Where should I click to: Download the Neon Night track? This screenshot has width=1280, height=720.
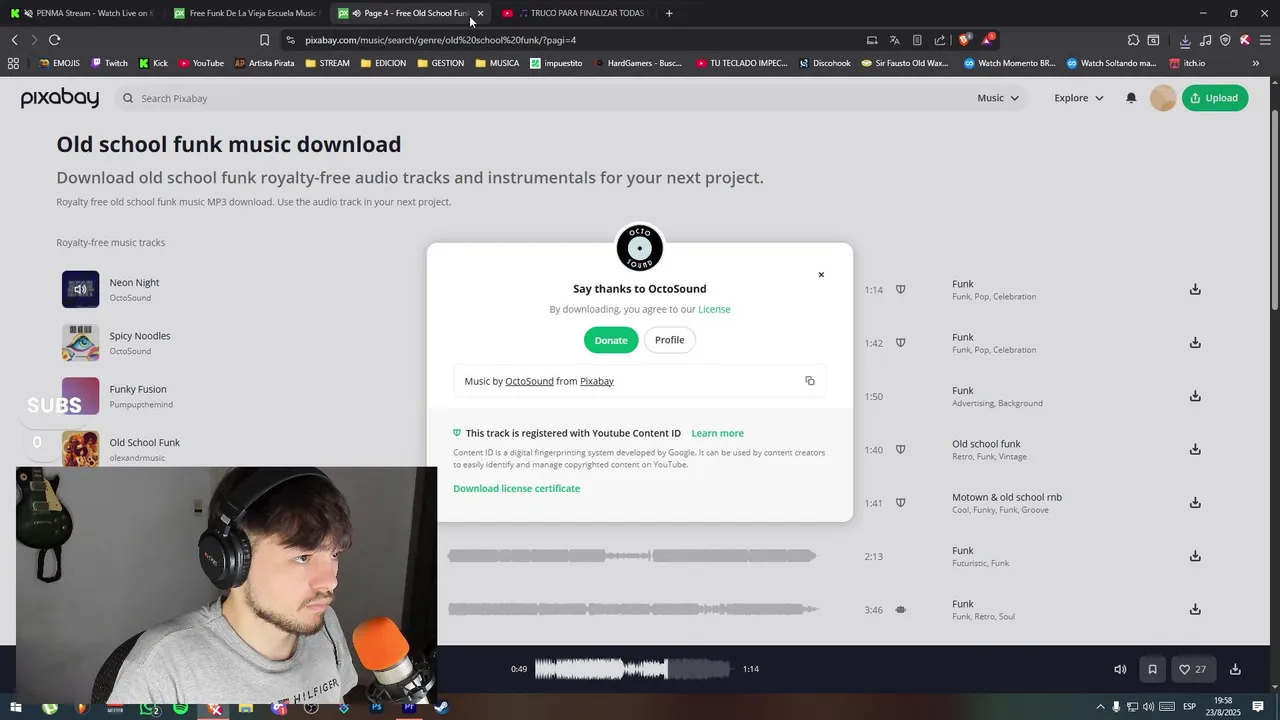1195,289
